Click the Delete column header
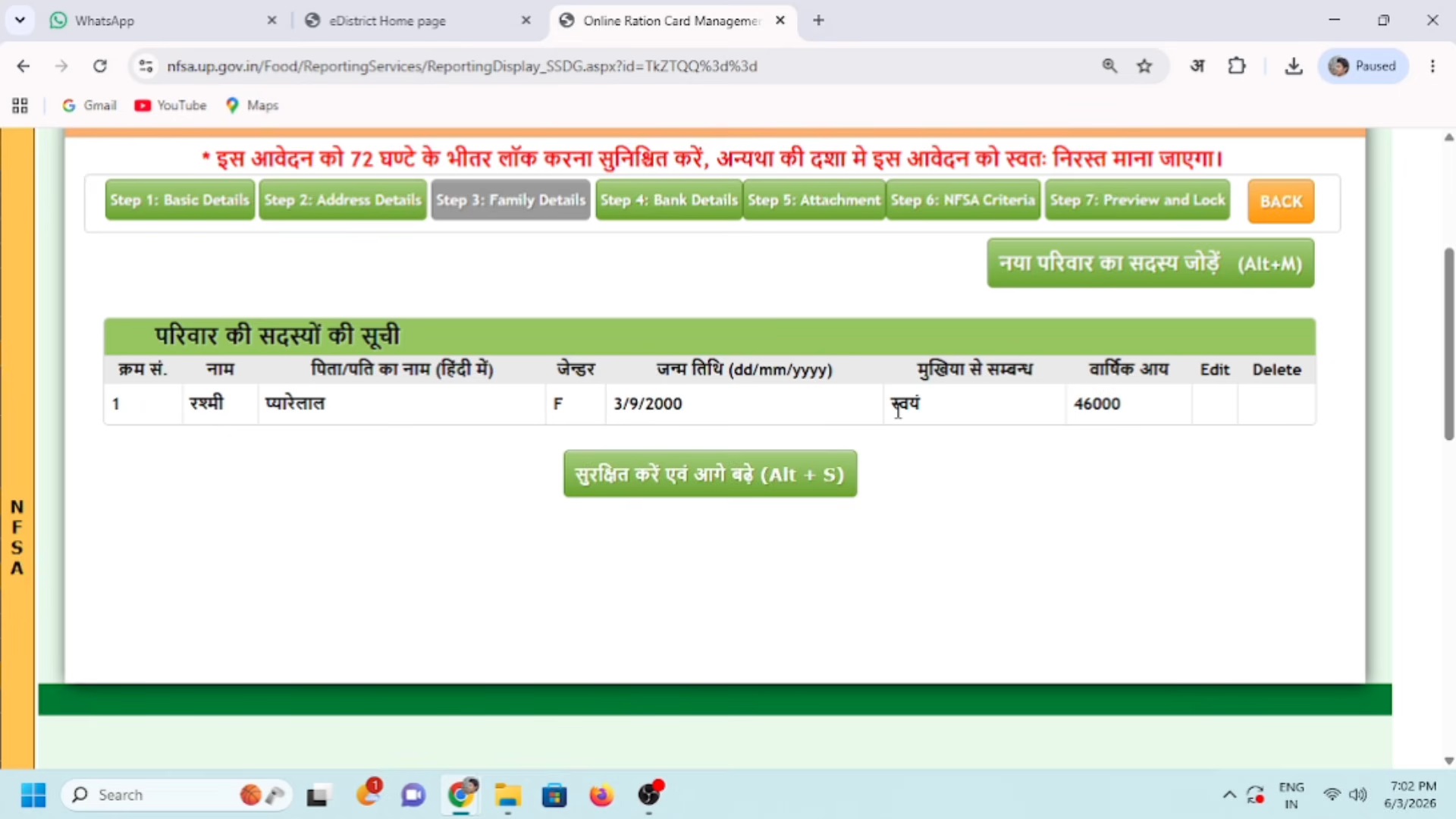The width and height of the screenshot is (1456, 819). [1277, 369]
